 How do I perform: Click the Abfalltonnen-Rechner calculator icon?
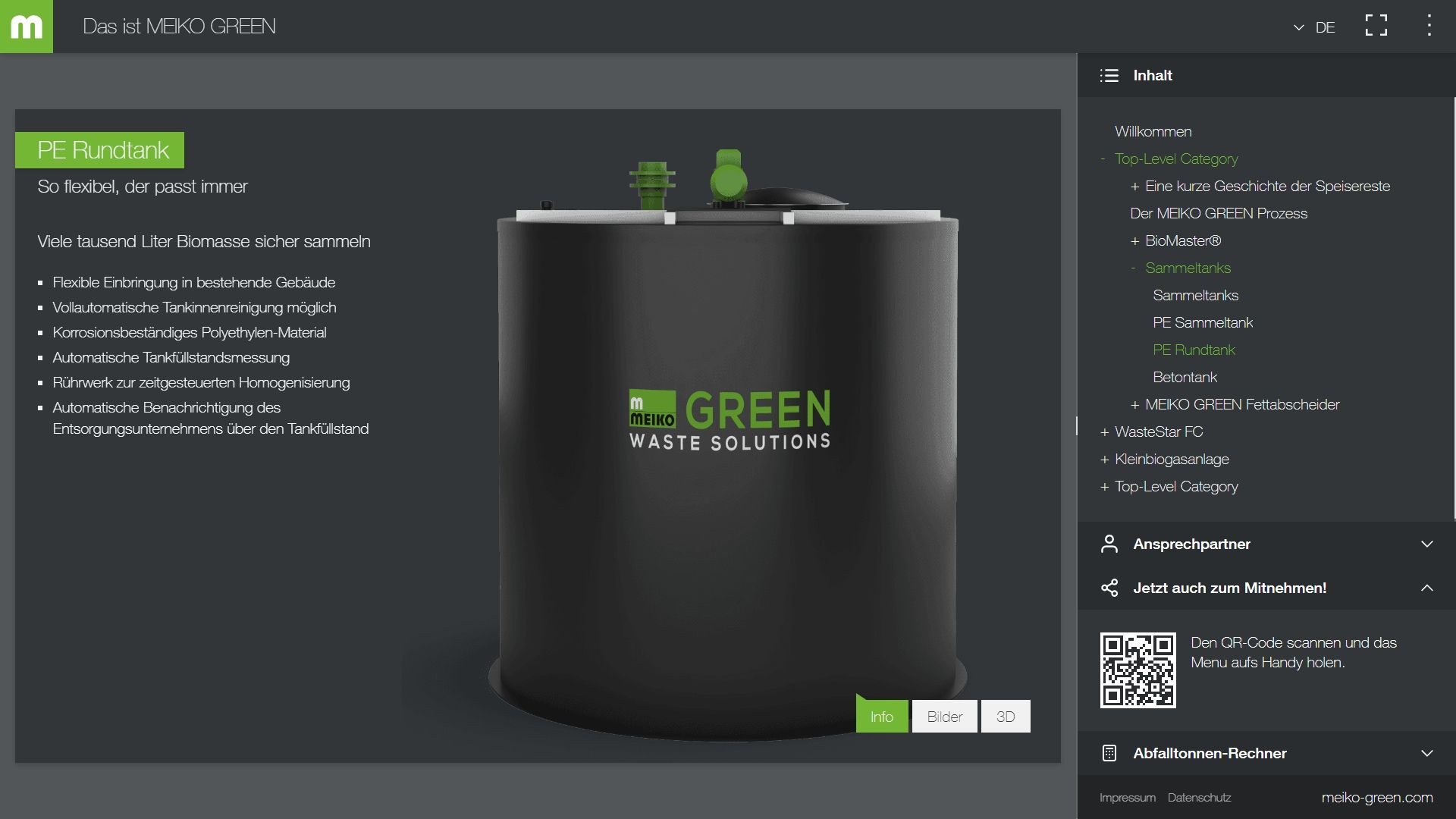pyautogui.click(x=1109, y=753)
